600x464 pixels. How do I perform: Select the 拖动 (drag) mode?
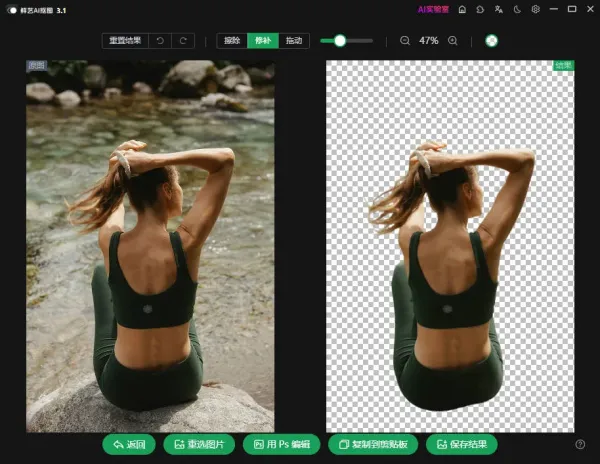[294, 41]
